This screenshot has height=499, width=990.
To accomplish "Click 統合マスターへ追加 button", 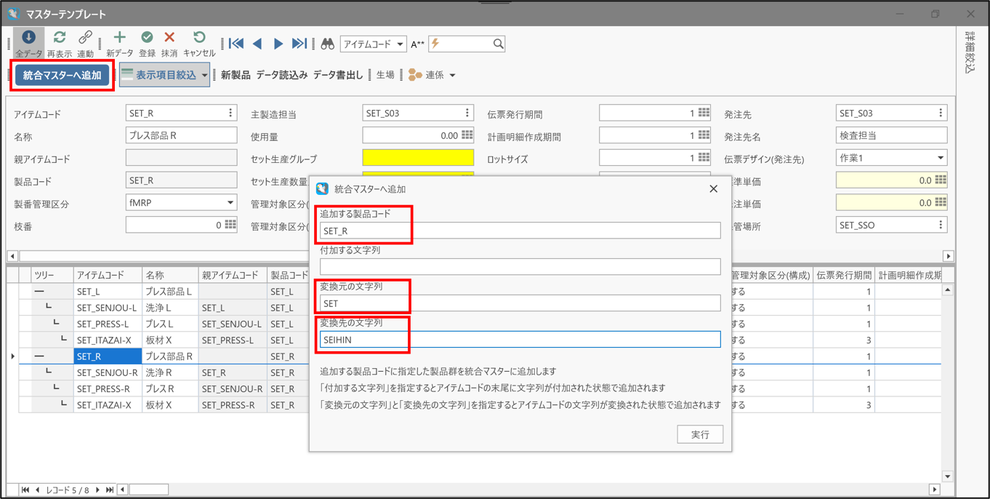I will [x=62, y=75].
